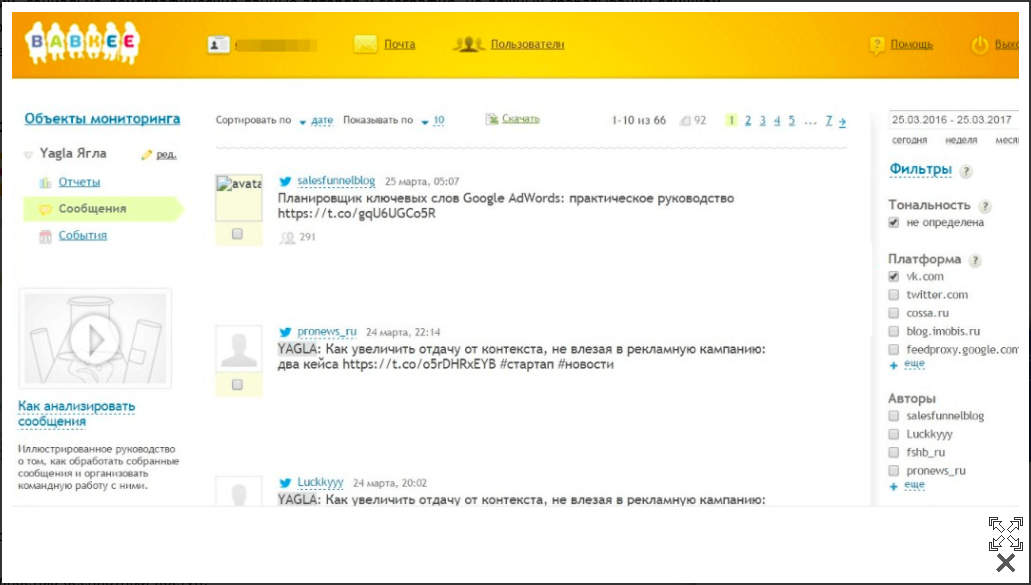Open salesfunnelblog author link
The height and width of the screenshot is (585, 1031).
[x=336, y=181]
